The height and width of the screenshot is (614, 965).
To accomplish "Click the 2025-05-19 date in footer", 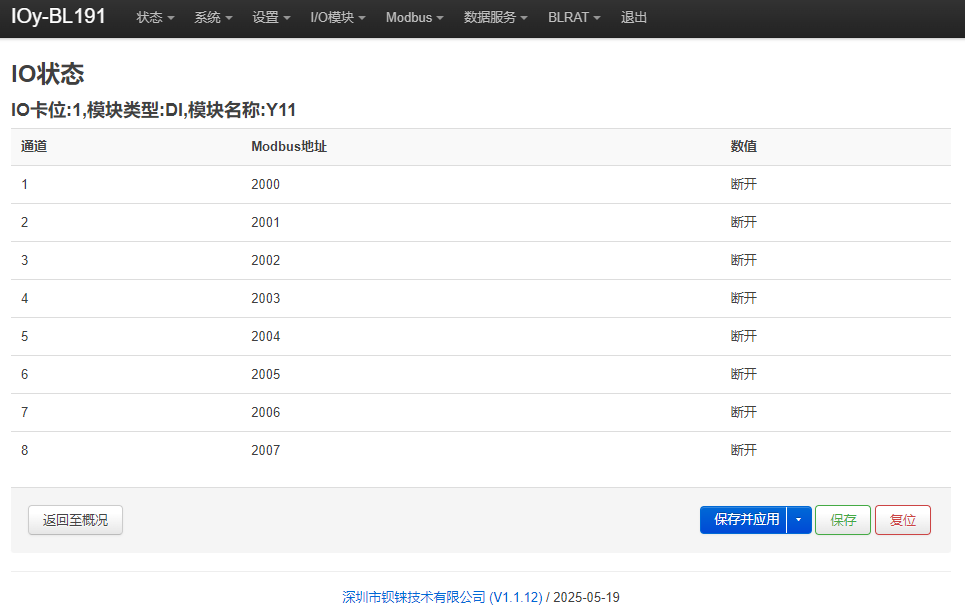I will tap(587, 597).
